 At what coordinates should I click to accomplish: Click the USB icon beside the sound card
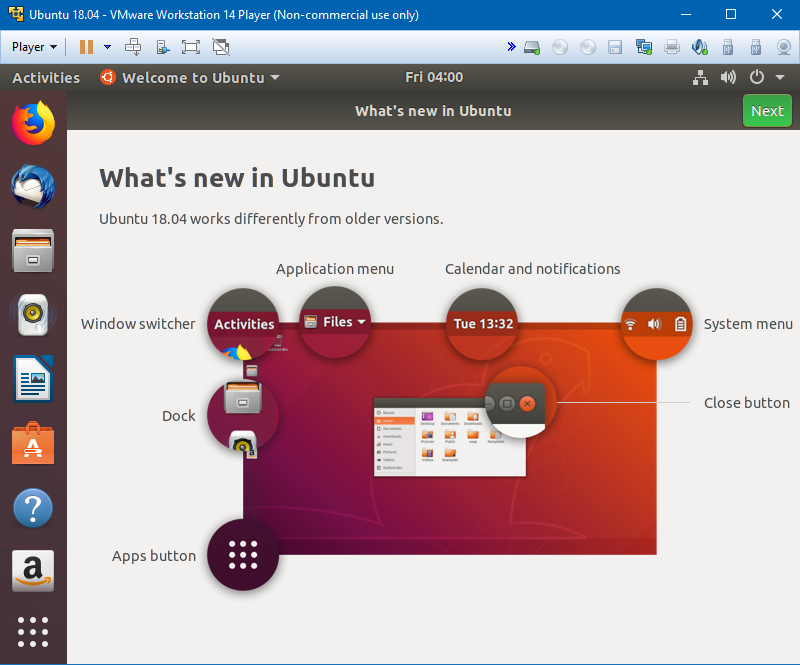click(728, 47)
